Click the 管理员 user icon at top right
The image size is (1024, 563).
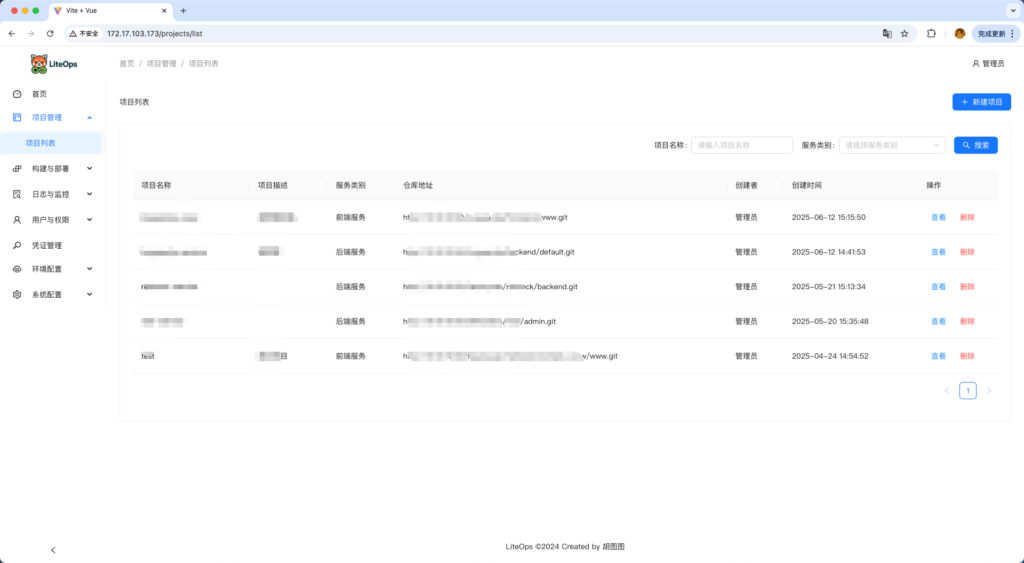coord(976,64)
